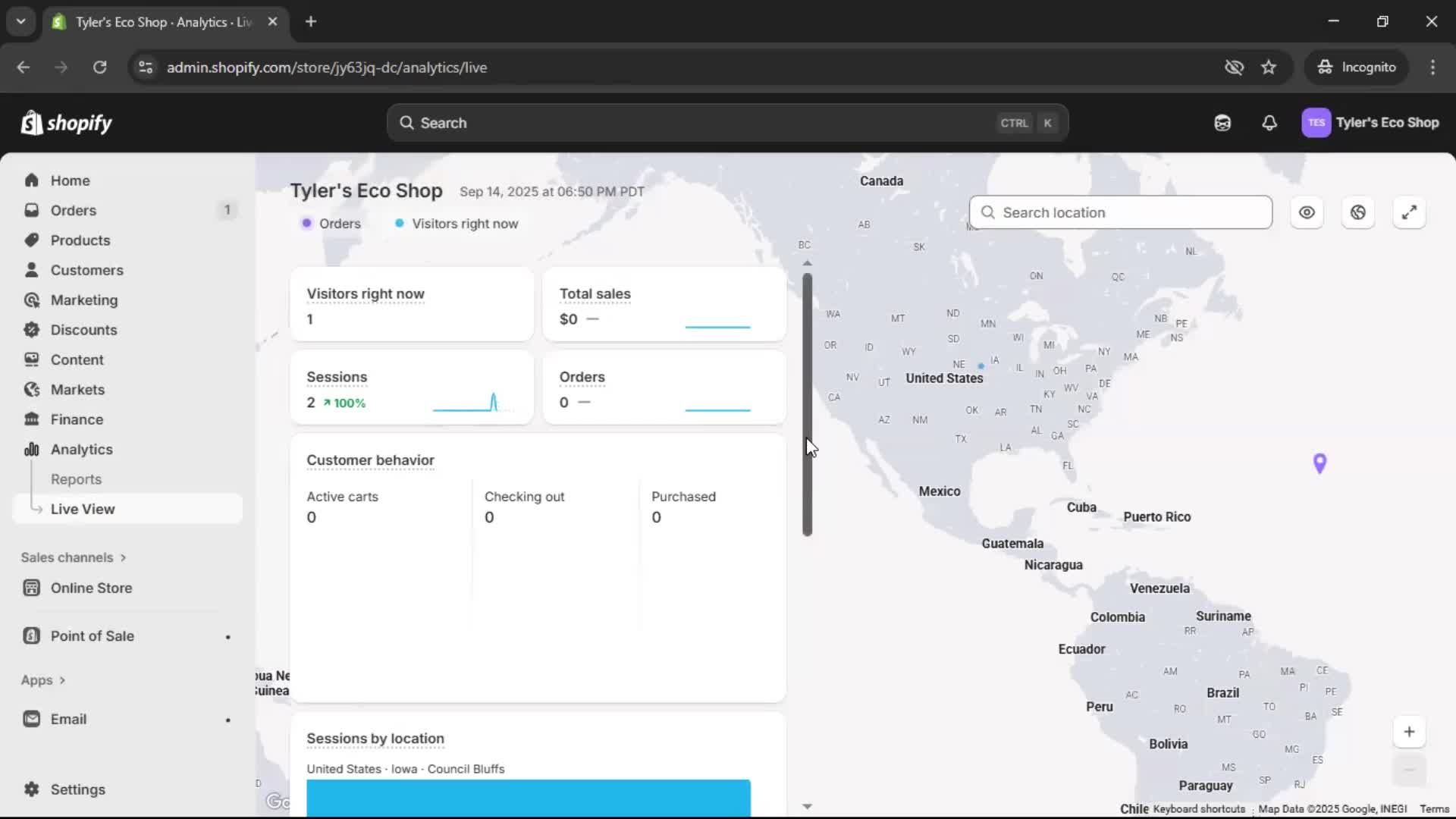The height and width of the screenshot is (819, 1456).
Task: Expand the Apps section
Action: point(43,680)
